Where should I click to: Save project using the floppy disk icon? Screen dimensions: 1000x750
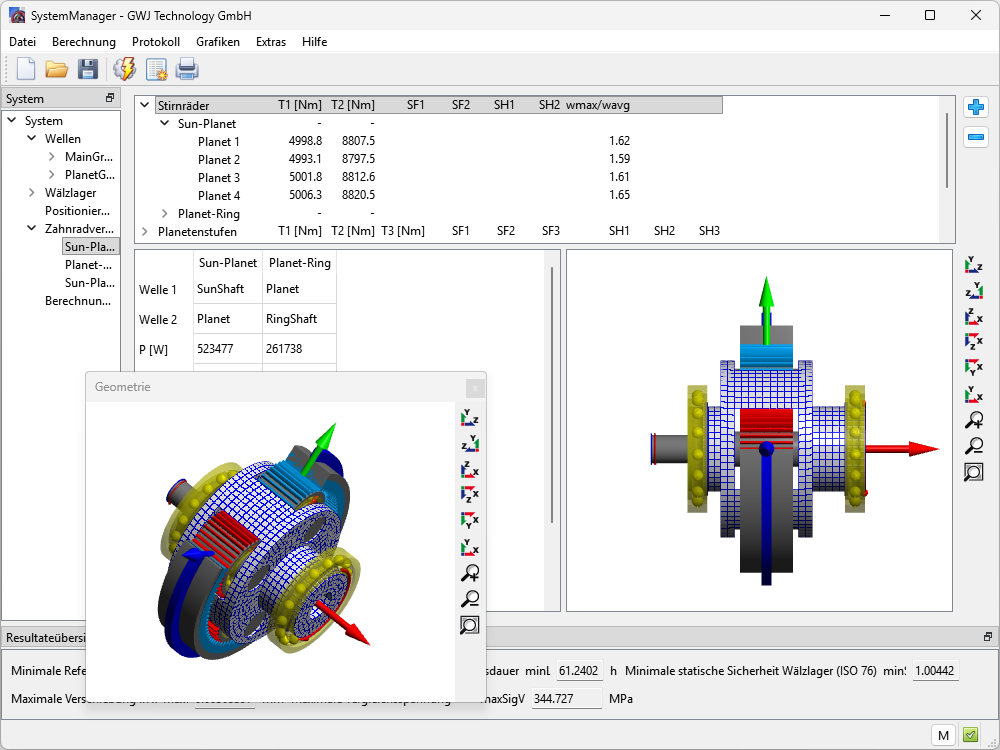(x=88, y=69)
